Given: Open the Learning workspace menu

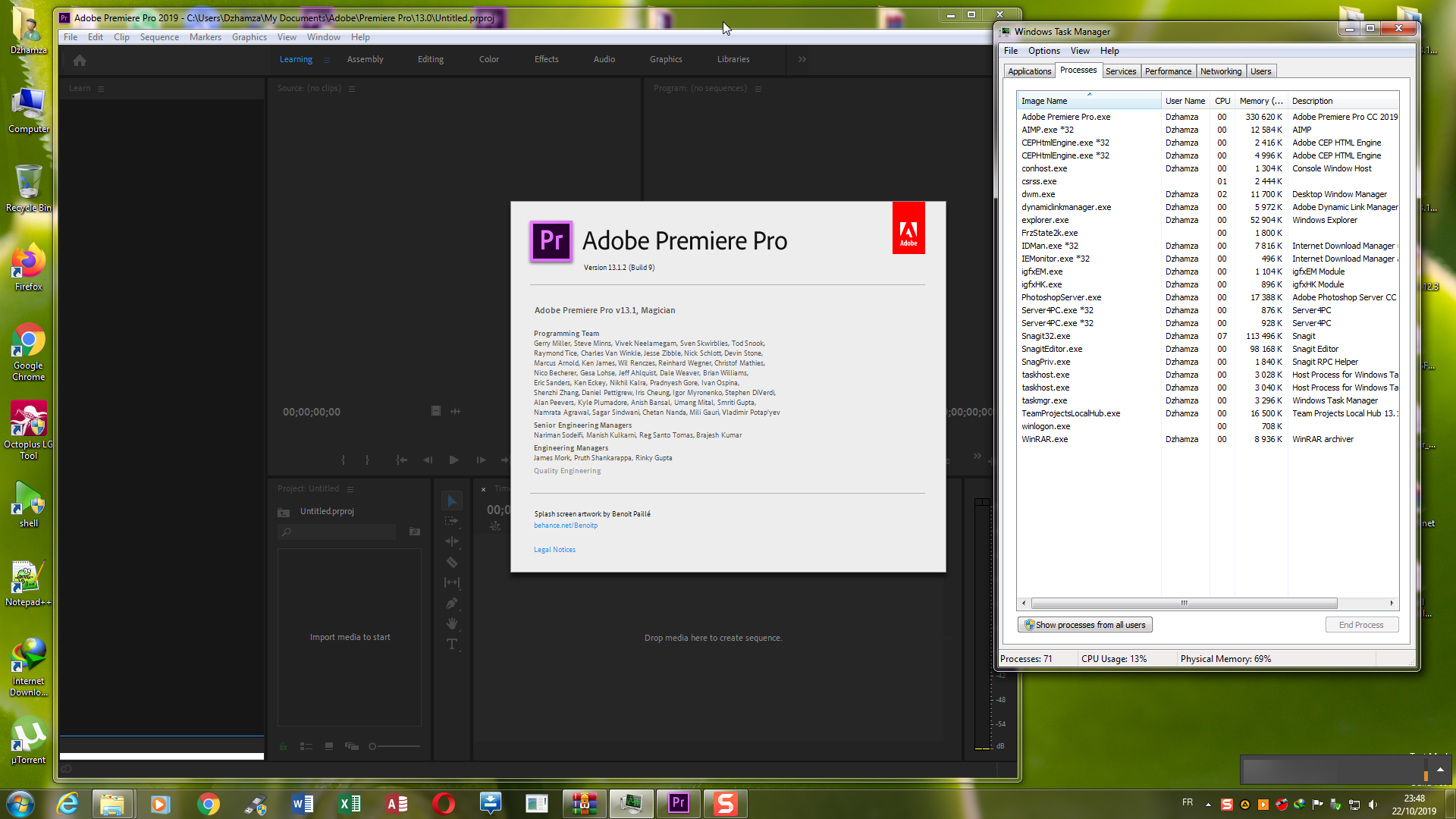Looking at the screenshot, I should [327, 60].
